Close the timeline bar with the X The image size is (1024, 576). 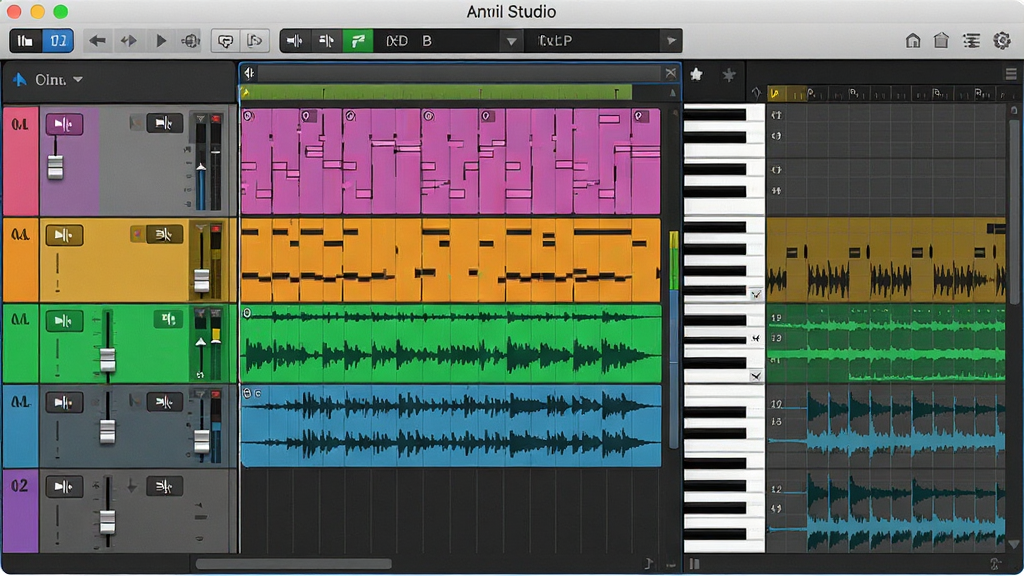pos(671,72)
